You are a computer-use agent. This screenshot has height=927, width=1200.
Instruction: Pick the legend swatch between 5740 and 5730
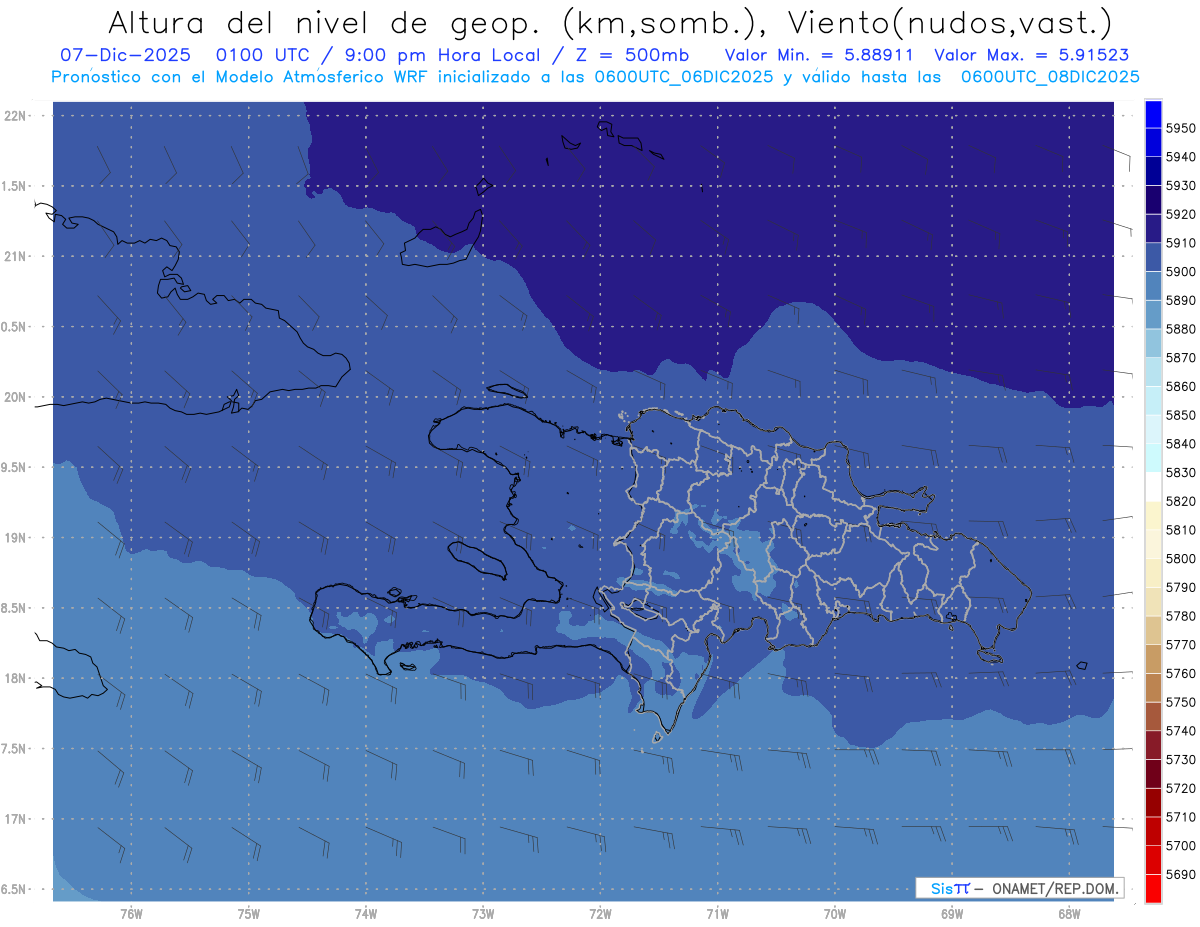1153,745
